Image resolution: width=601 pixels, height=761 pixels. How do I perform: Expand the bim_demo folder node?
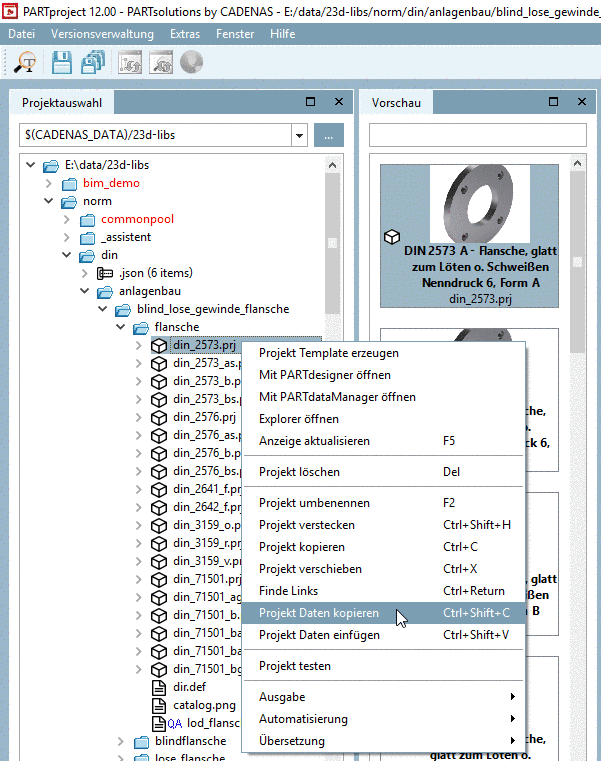click(x=49, y=183)
